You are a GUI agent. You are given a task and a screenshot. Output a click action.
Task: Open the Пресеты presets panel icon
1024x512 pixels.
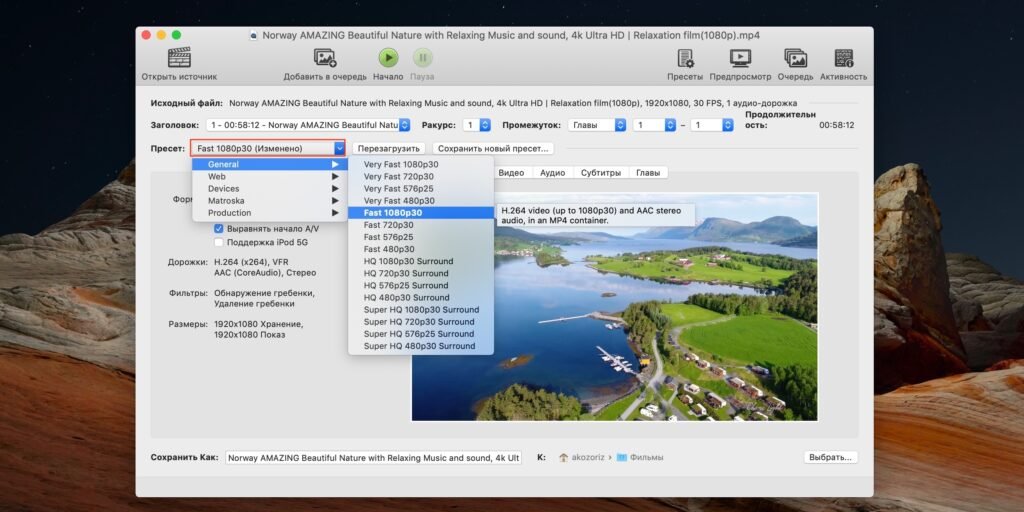pos(685,58)
